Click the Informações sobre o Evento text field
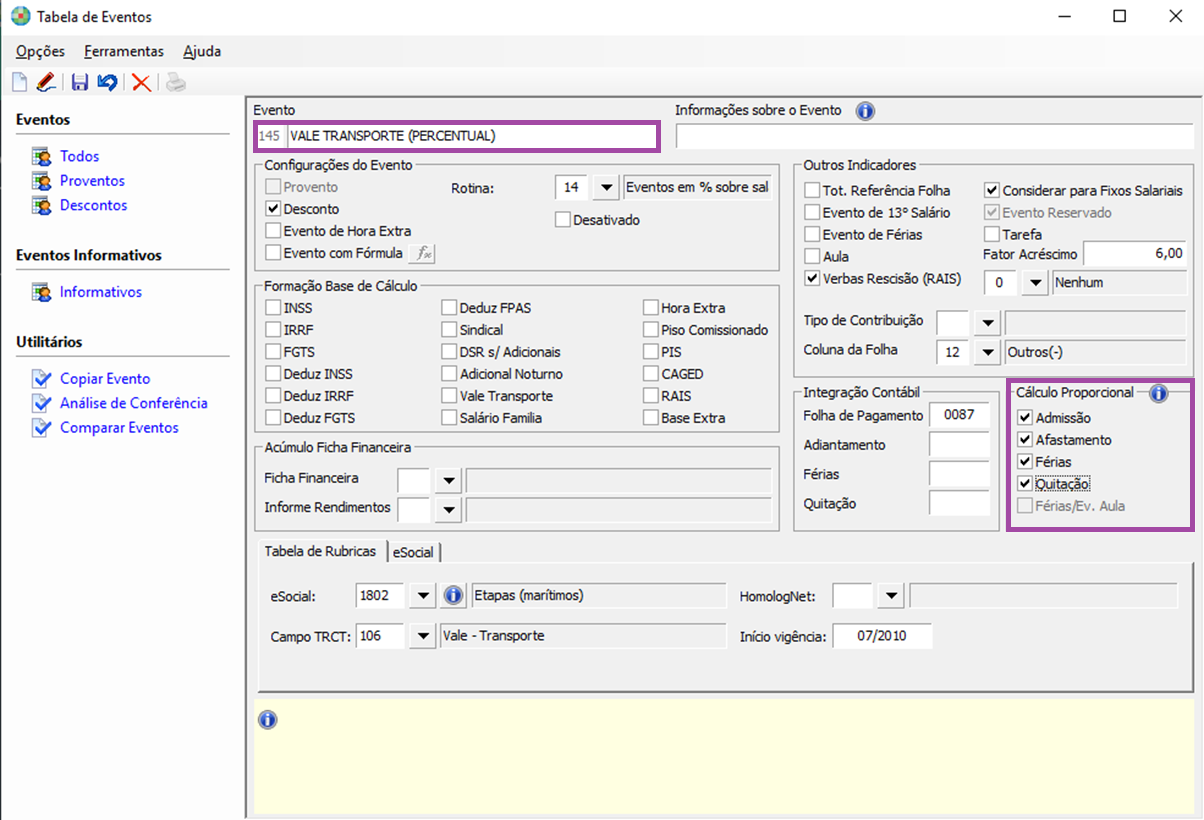This screenshot has height=820, width=1204. click(934, 136)
